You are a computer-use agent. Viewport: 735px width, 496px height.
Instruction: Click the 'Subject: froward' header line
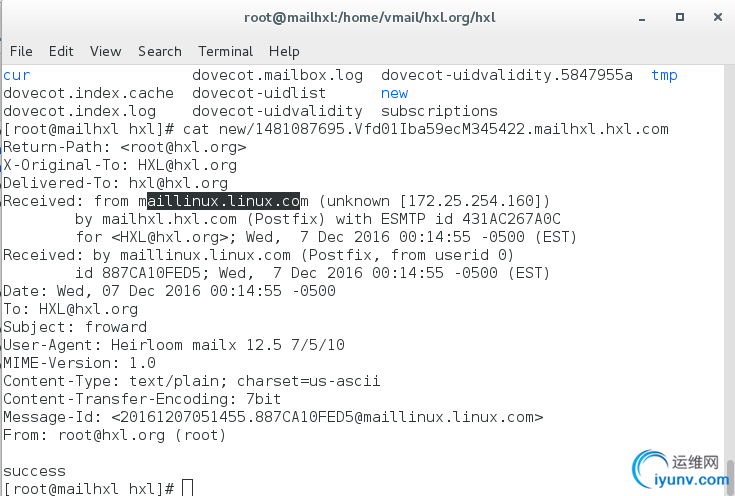pos(75,327)
